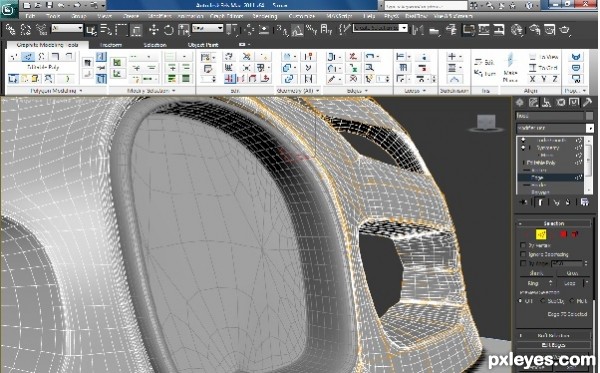
Task: Toggle the Angle Snap icon
Action: (x=297, y=30)
